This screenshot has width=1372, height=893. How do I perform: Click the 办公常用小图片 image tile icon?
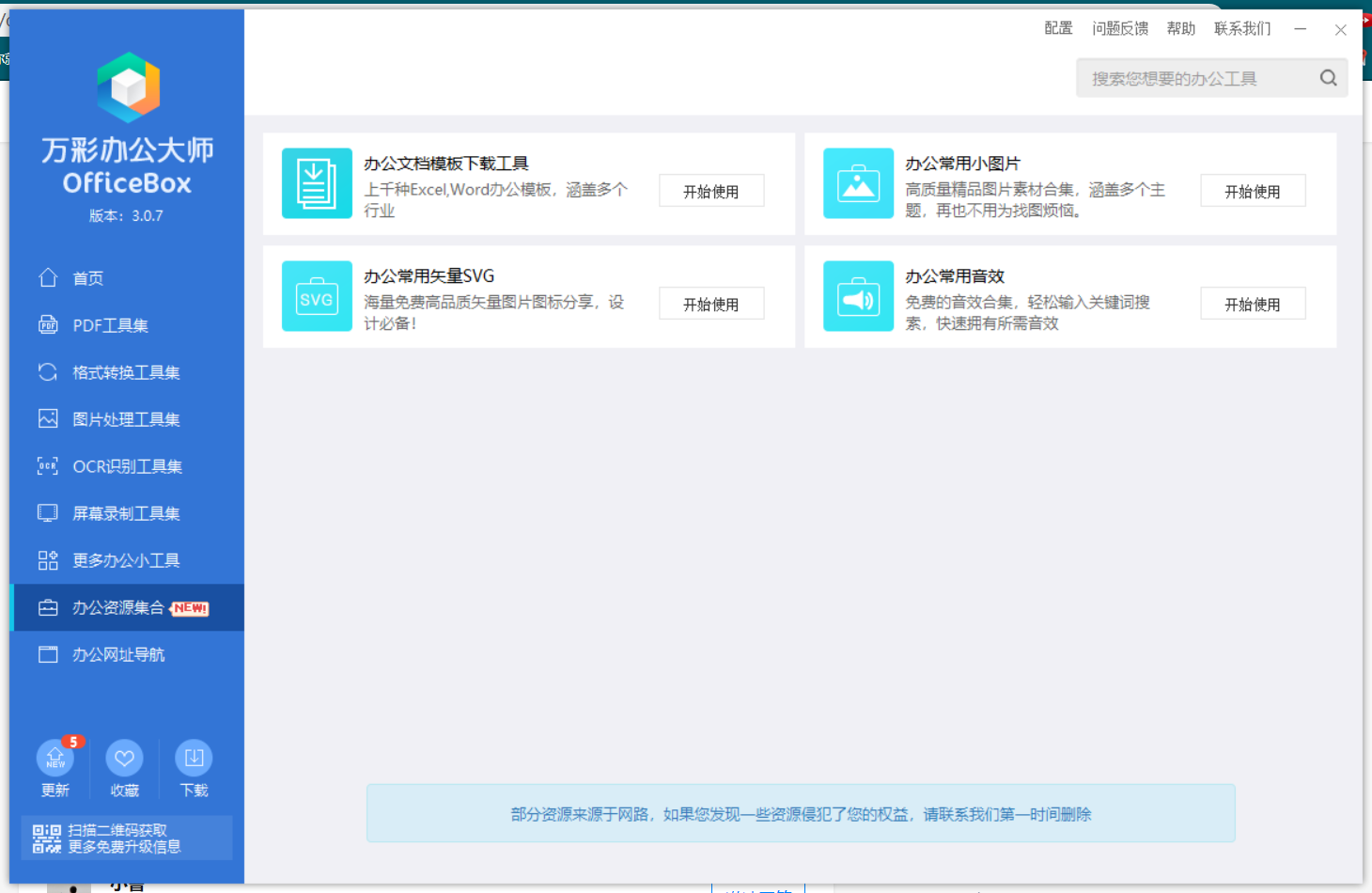[858, 183]
